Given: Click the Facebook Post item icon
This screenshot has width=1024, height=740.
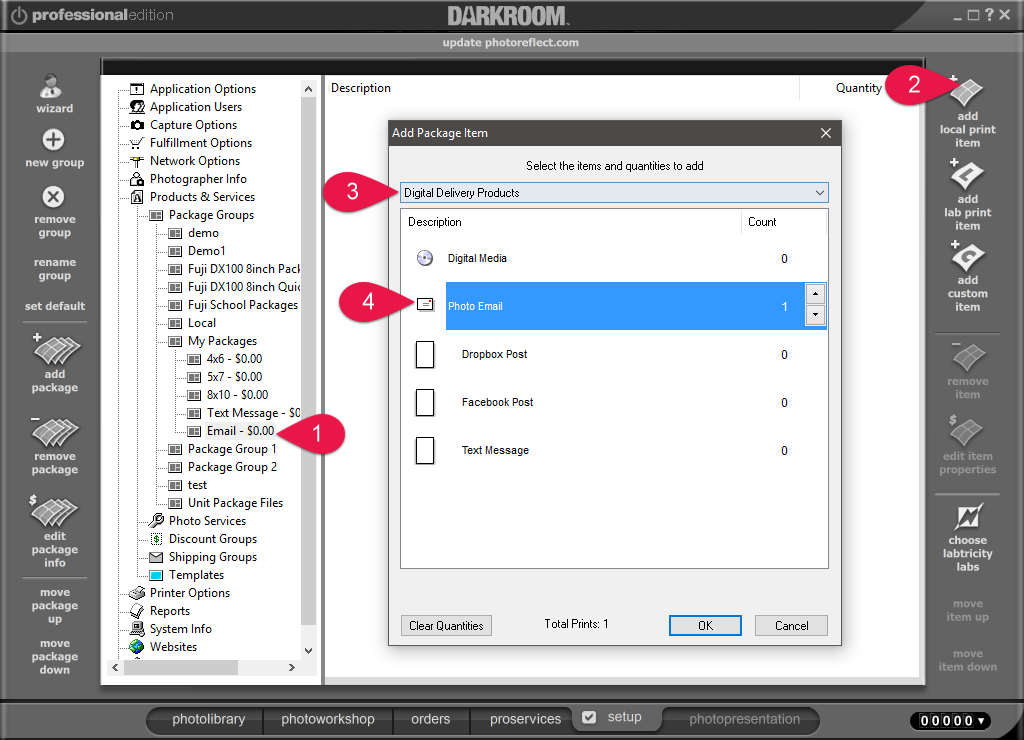Looking at the screenshot, I should [425, 402].
